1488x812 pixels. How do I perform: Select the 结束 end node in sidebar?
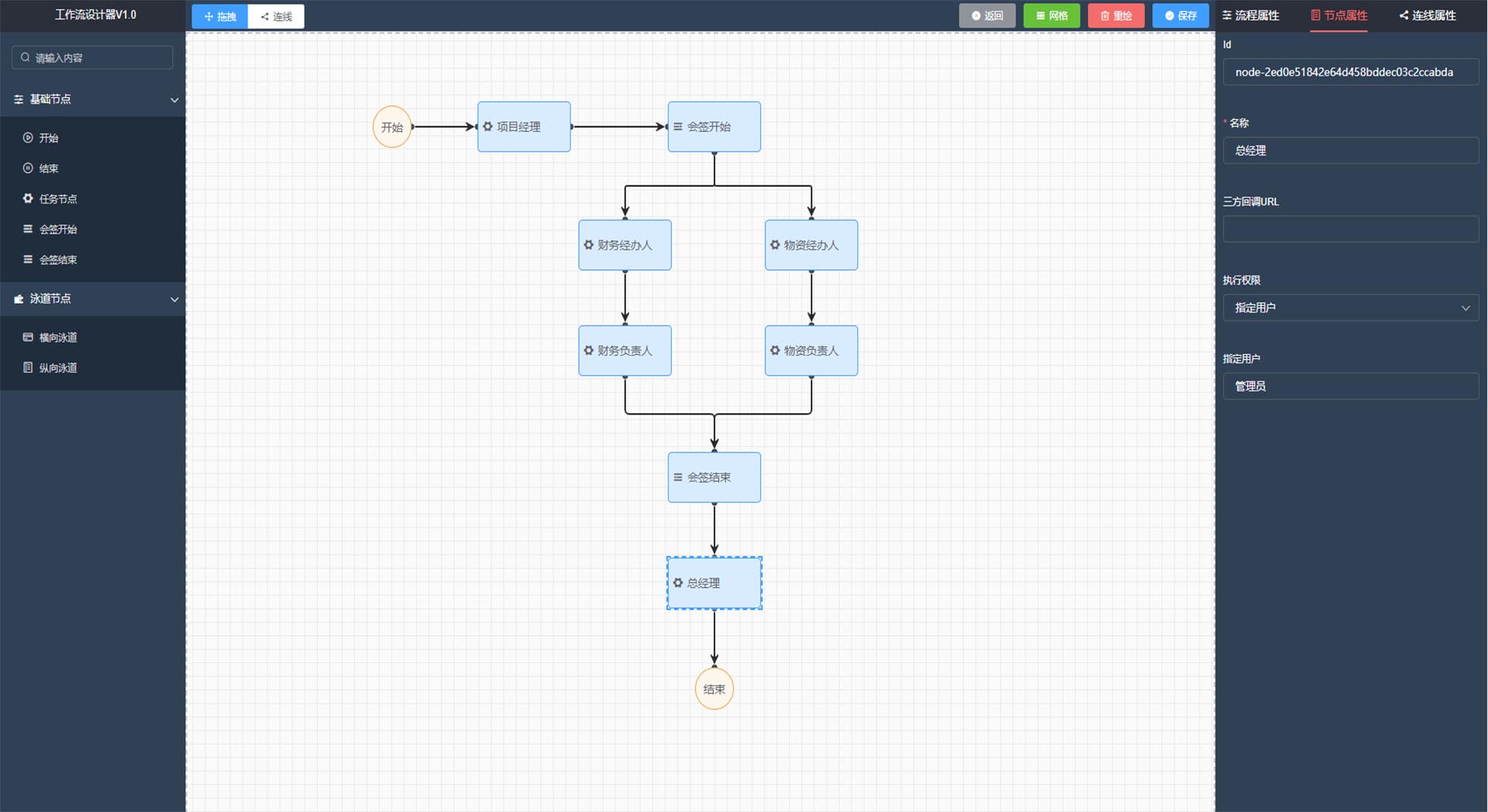[x=48, y=168]
